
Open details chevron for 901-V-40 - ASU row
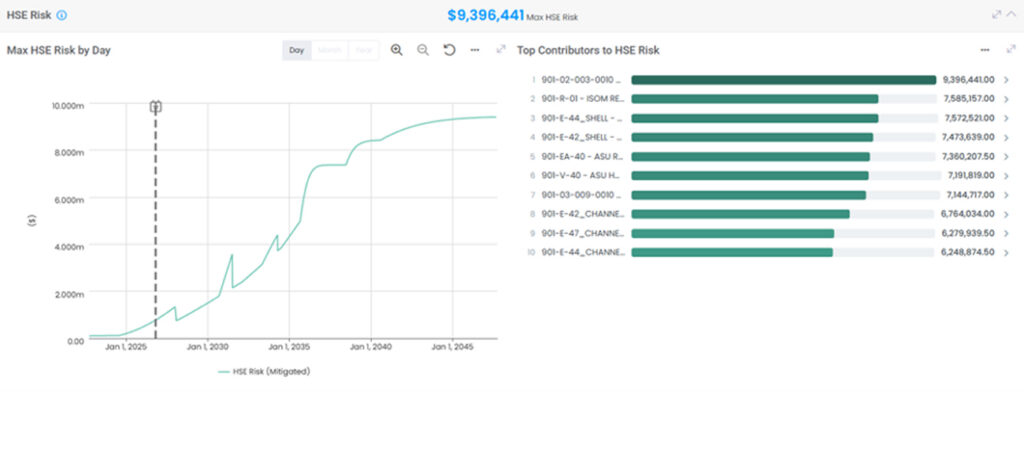[1006, 176]
